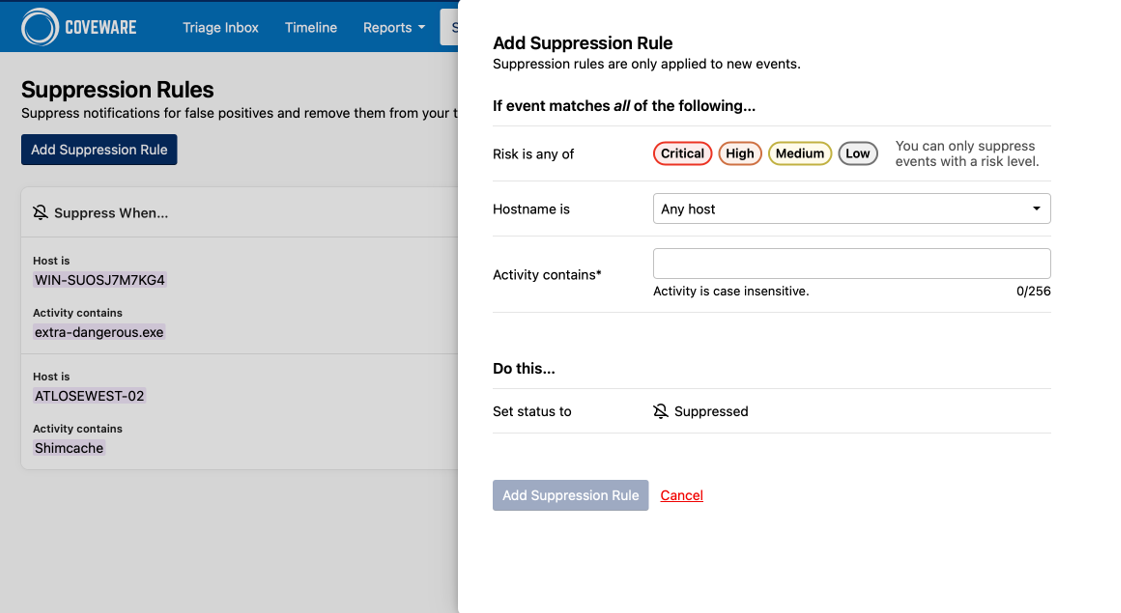Focus the Activity contains text field
Viewport: 1121px width, 613px height.
(x=850, y=263)
